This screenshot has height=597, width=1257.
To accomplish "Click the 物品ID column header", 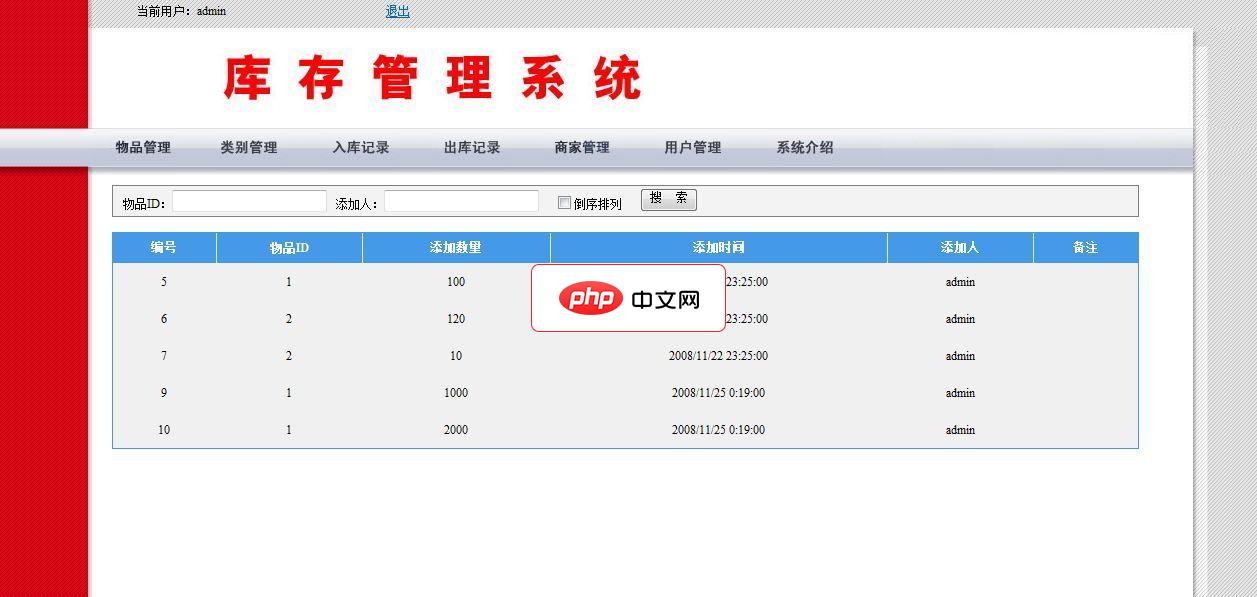I will (x=287, y=247).
